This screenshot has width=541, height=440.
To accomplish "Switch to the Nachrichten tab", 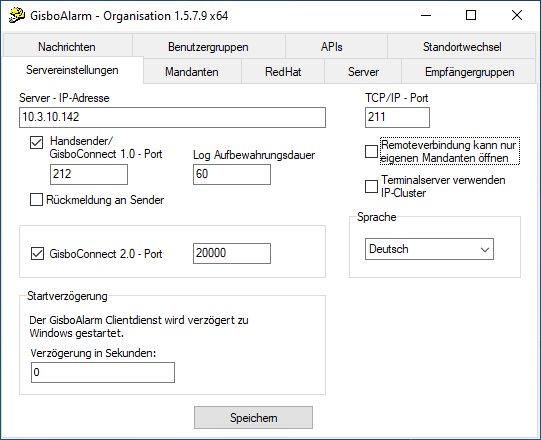I will pyautogui.click(x=67, y=46).
